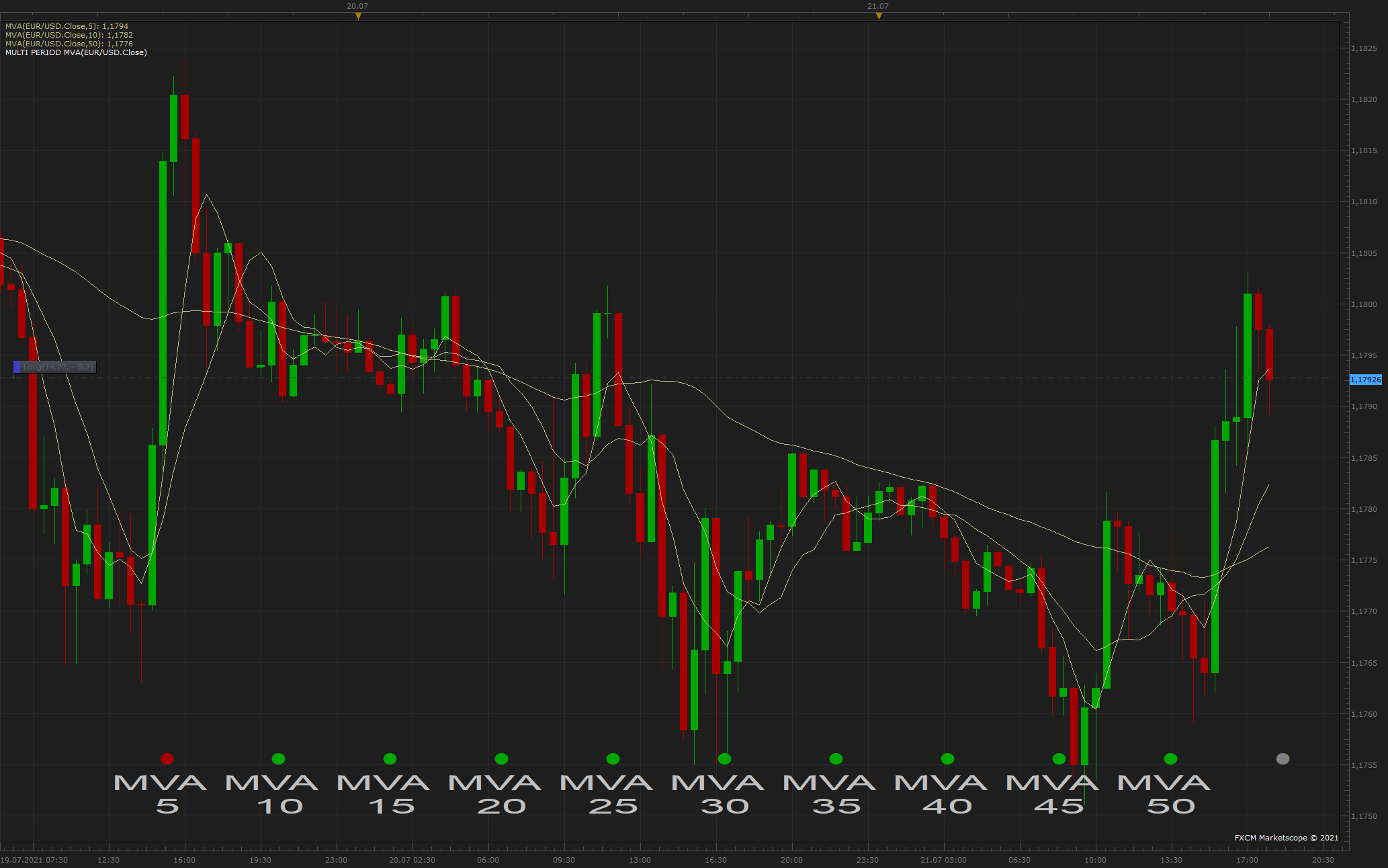Click the MVA 15 label text
This screenshot has height=868, width=1388.
click(x=384, y=794)
